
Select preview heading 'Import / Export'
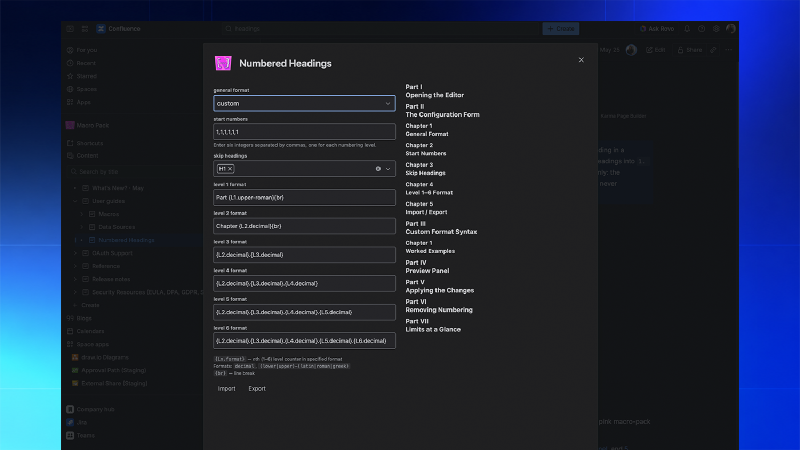(426, 212)
